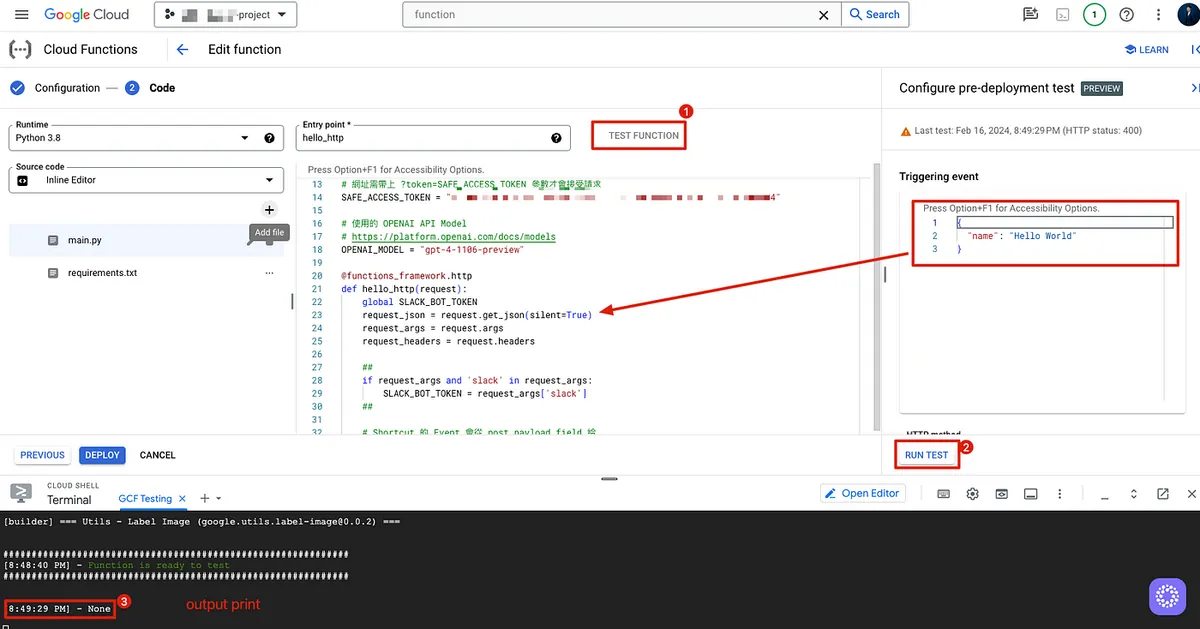Screen dimensions: 1200x629
Task: Click the Runtime help question mark icon
Action: click(x=269, y=138)
